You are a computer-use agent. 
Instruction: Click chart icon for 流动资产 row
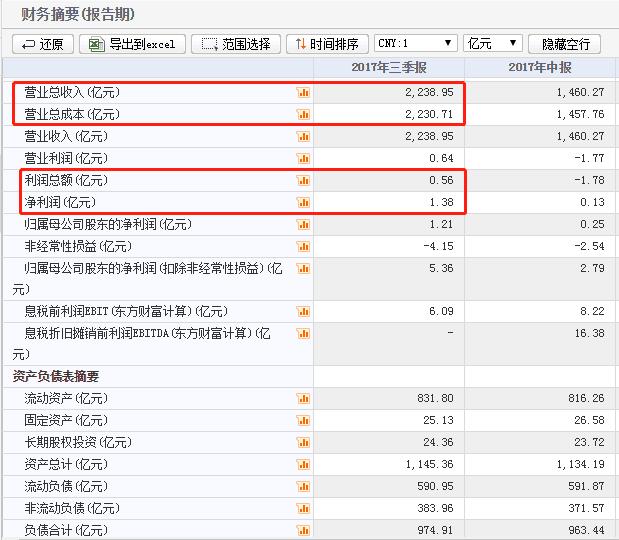[x=302, y=399]
